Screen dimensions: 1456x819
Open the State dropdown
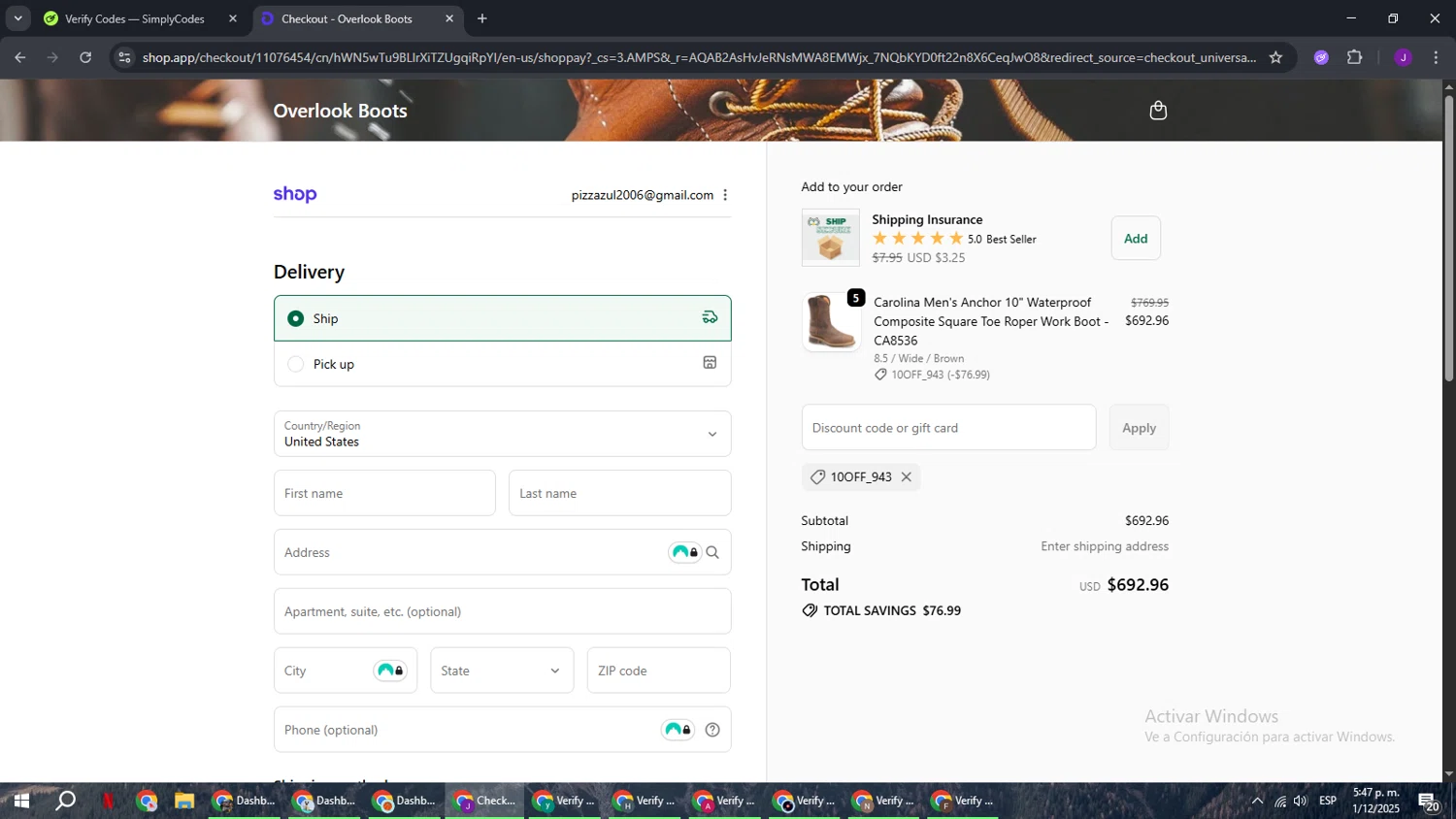[502, 671]
